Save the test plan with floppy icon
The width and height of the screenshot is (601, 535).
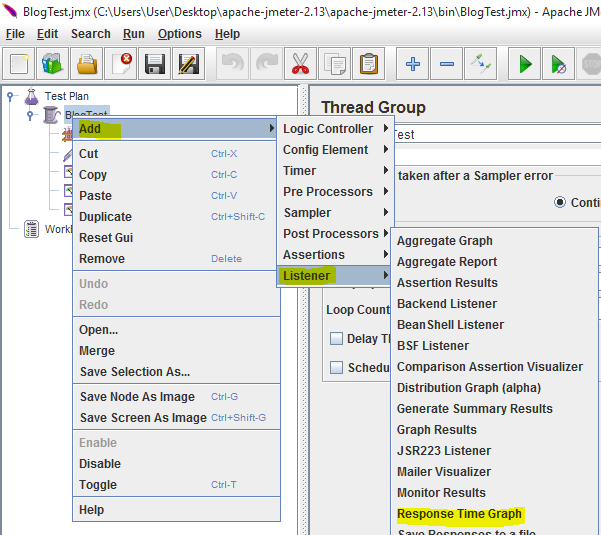coord(154,64)
